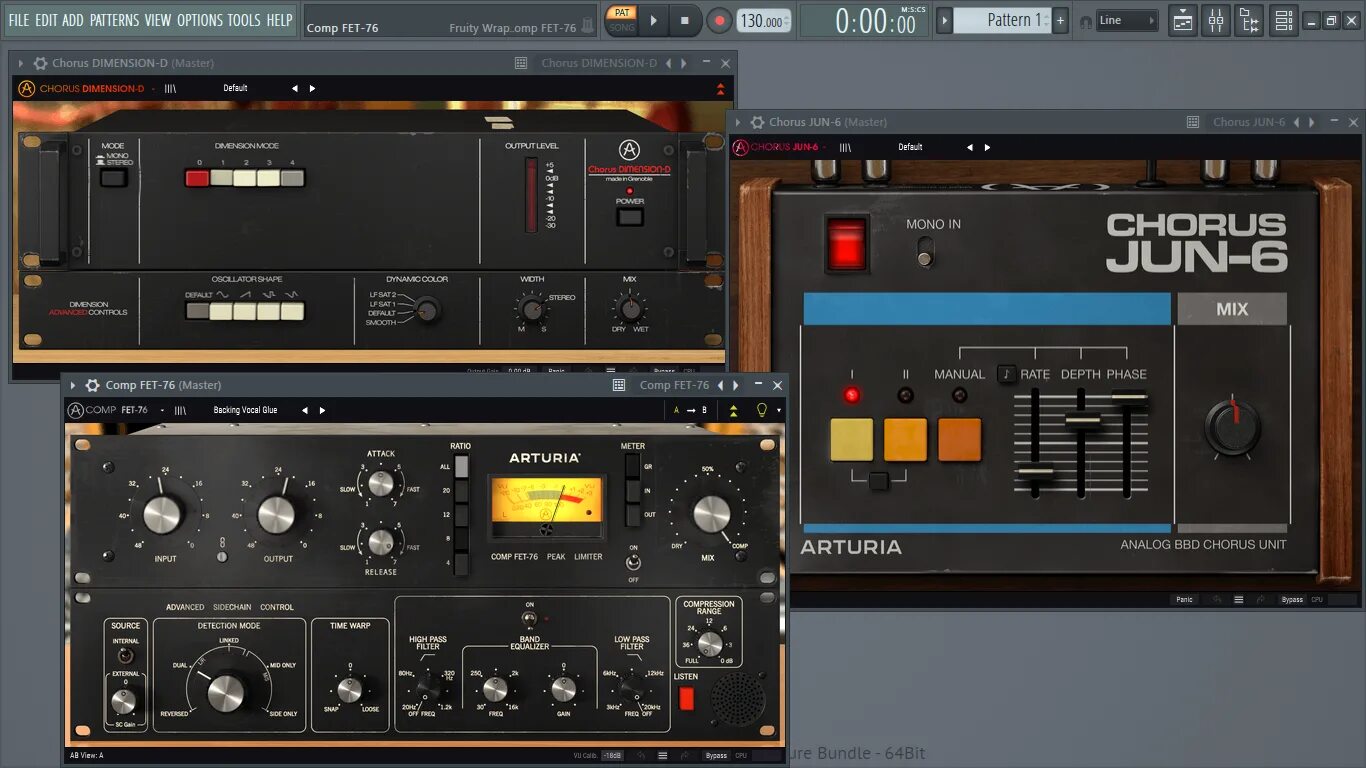Go to previous preset in Chorus JUN-6

click(x=969, y=147)
